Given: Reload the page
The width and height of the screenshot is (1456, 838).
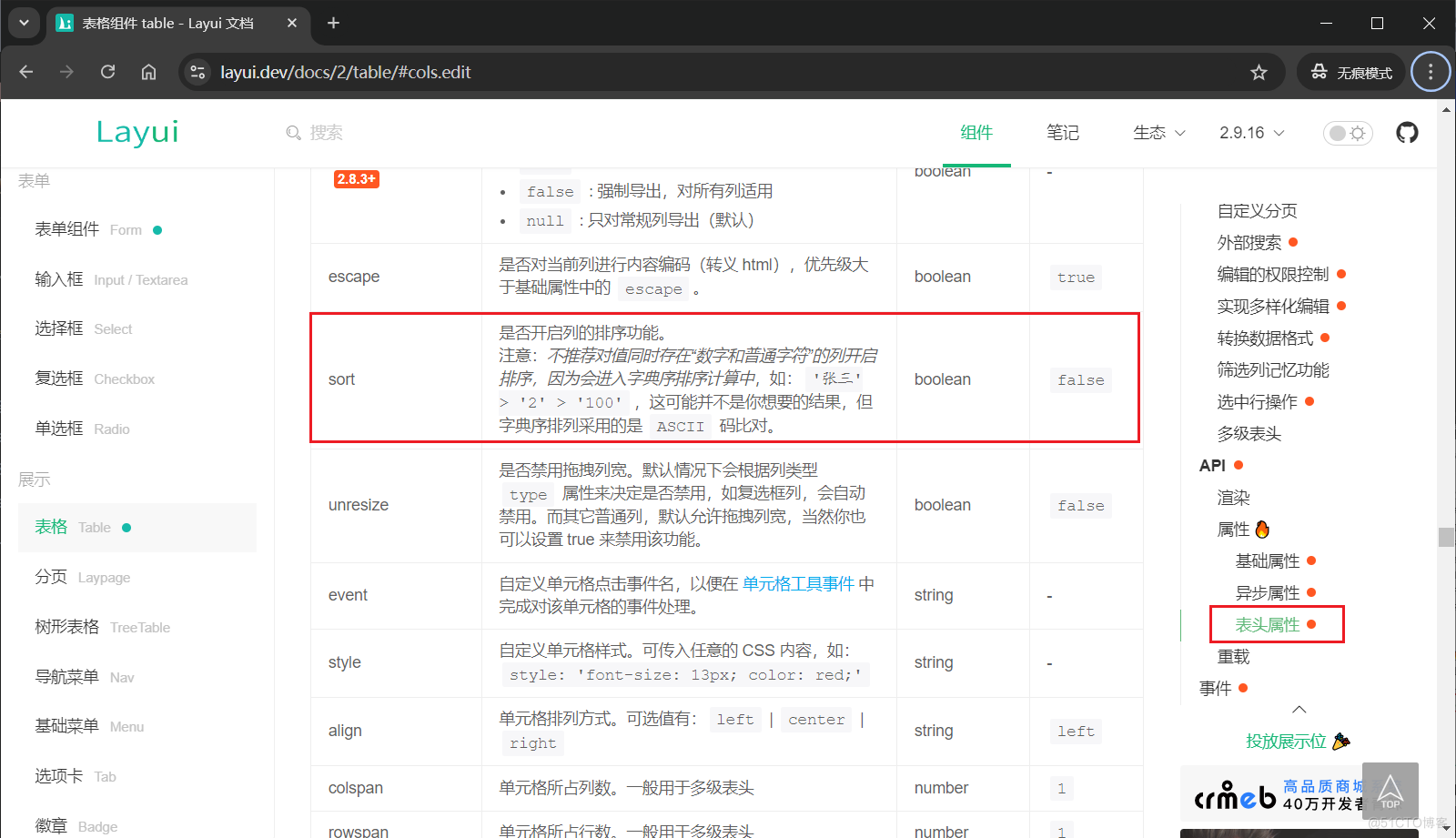Looking at the screenshot, I should [x=107, y=72].
